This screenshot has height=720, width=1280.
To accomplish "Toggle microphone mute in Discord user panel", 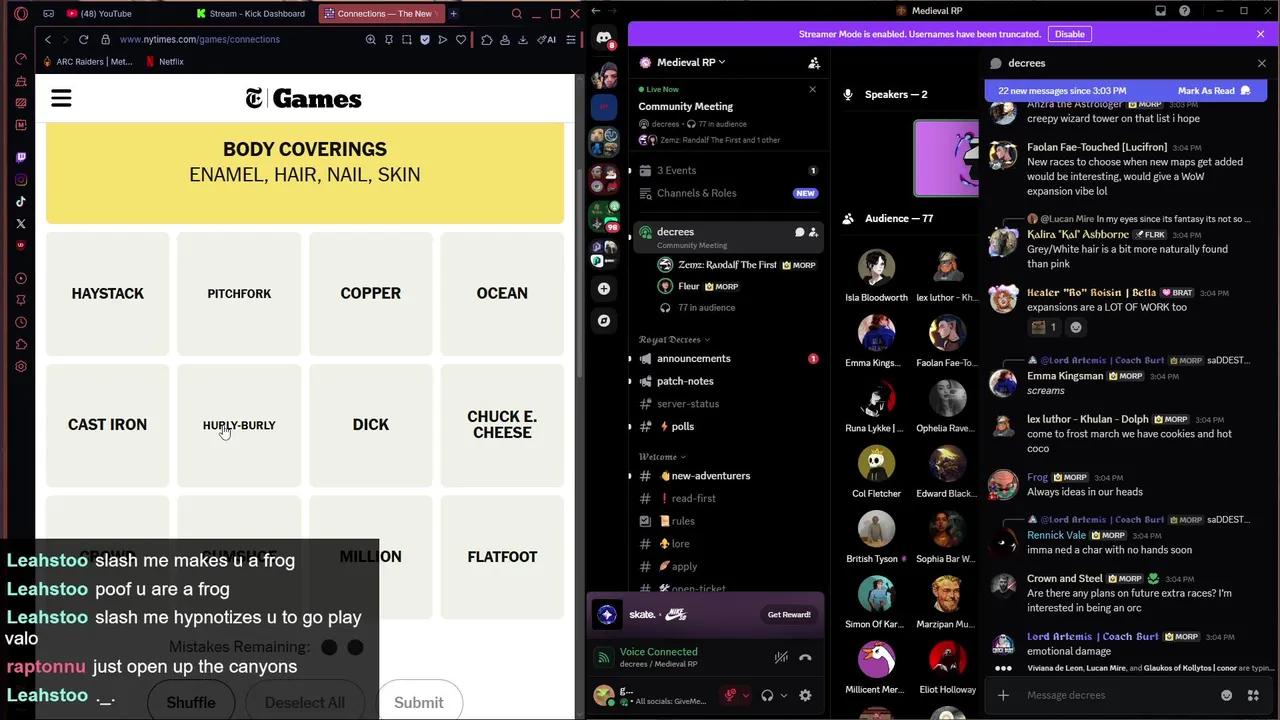I will [x=731, y=695].
